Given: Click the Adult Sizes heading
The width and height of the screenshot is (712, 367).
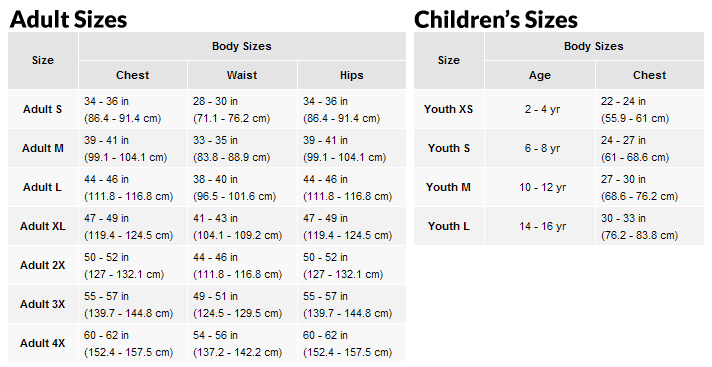Looking at the screenshot, I should (68, 20).
